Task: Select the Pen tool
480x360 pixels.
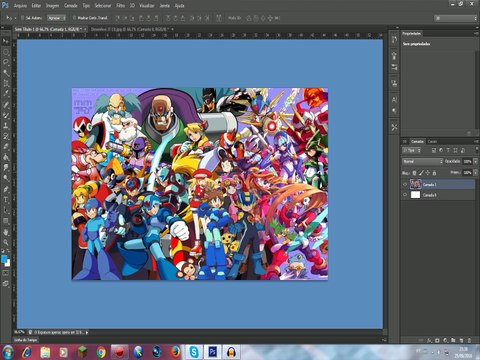Action: [x=6, y=189]
